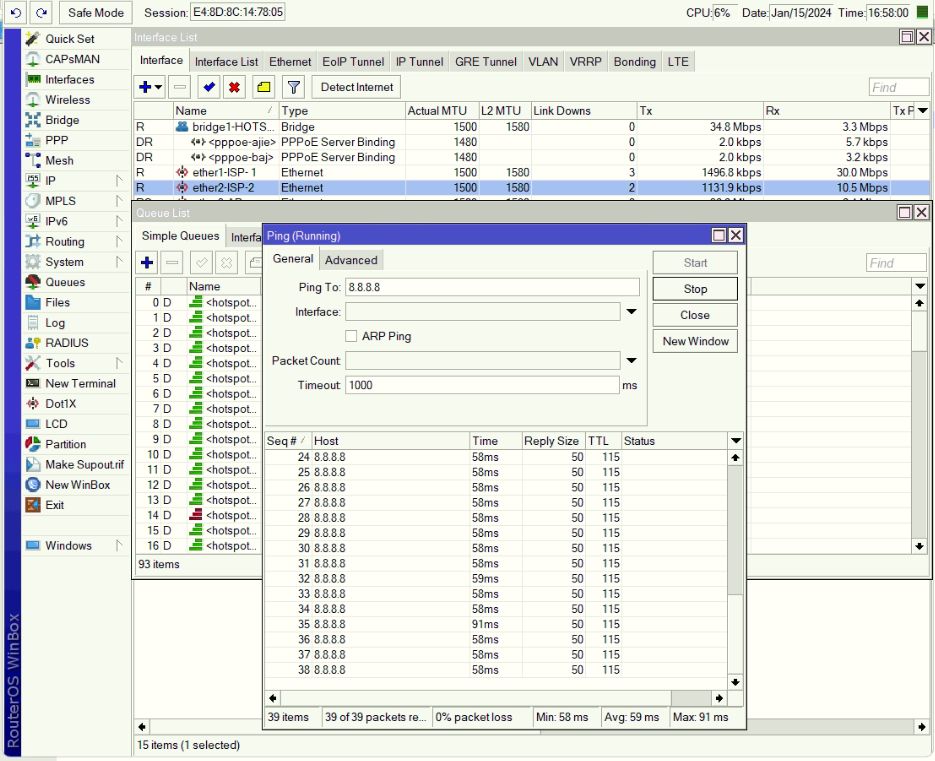935x761 pixels.
Task: Open the LCD settings entry
Action: click(x=56, y=424)
